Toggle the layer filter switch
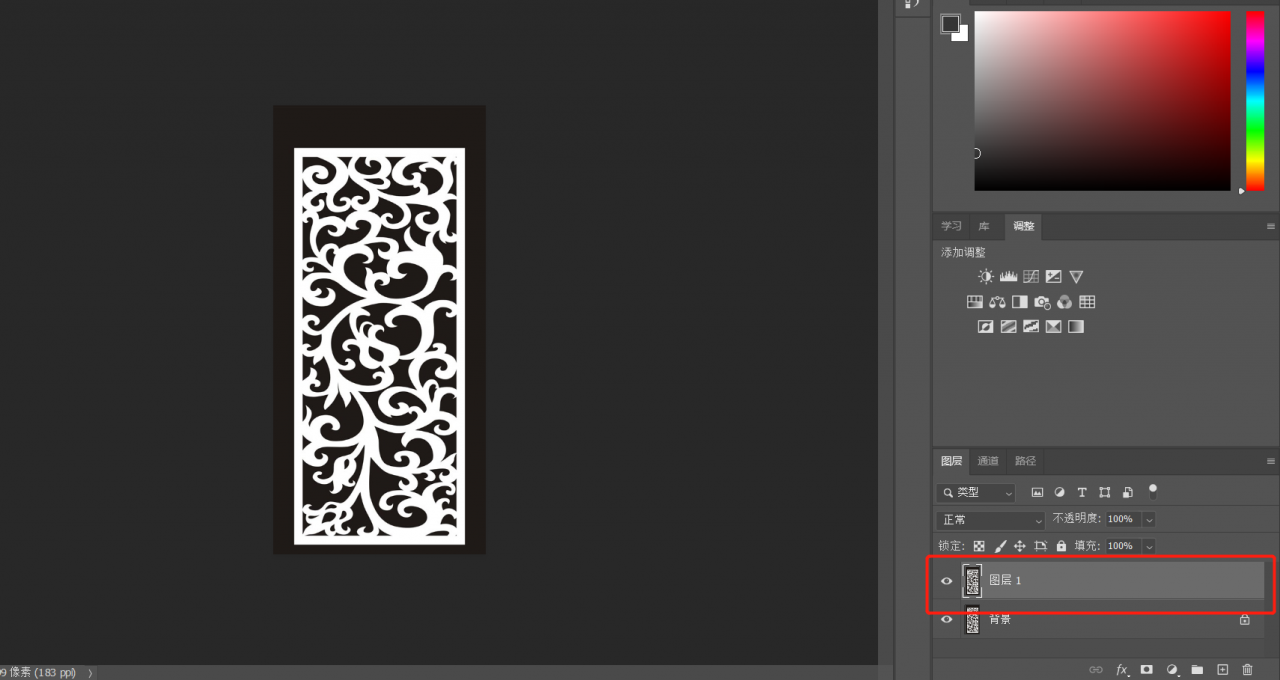 pos(1153,491)
